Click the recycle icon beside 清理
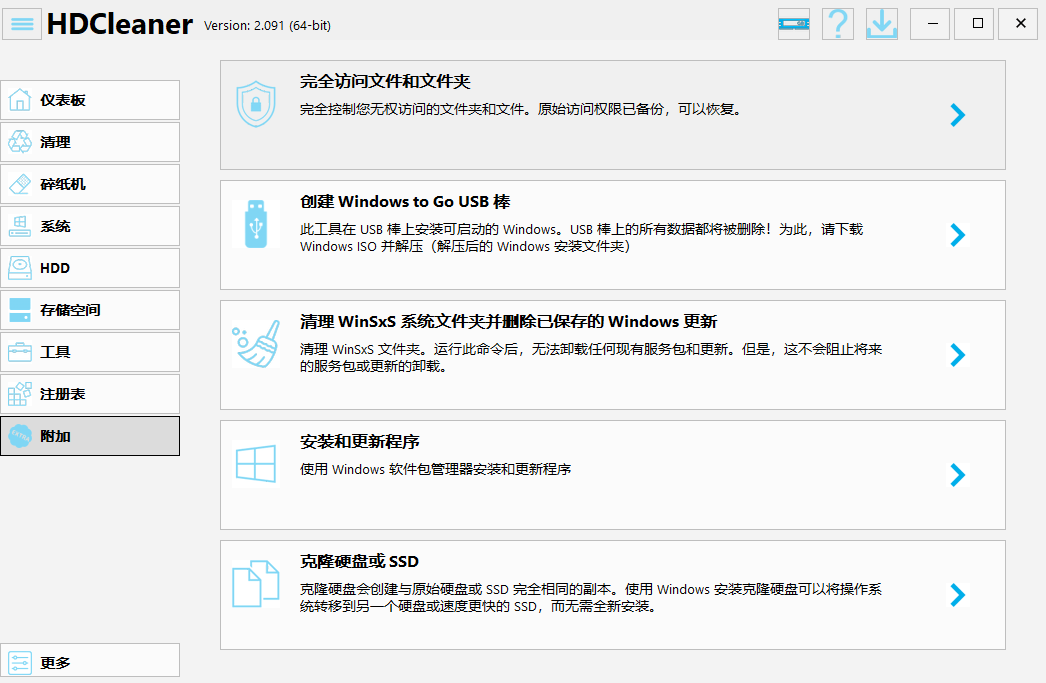The width and height of the screenshot is (1046, 683). (20, 142)
